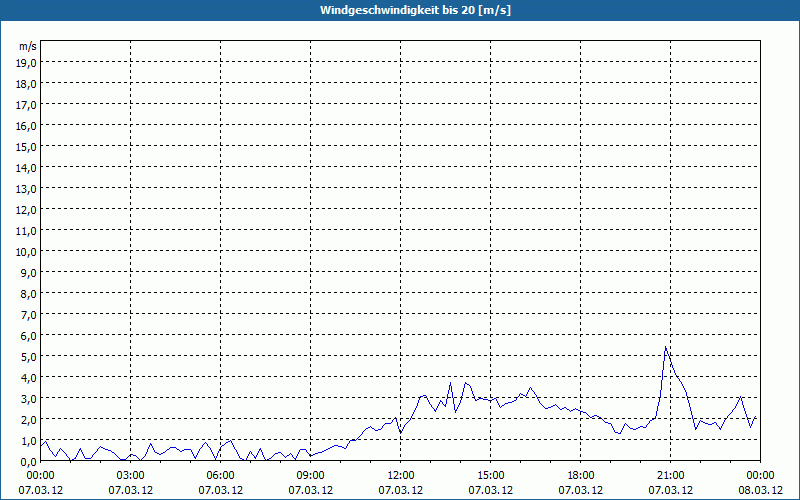Click the 0,0 y-axis label
The height and width of the screenshot is (500, 800).
tap(28, 462)
